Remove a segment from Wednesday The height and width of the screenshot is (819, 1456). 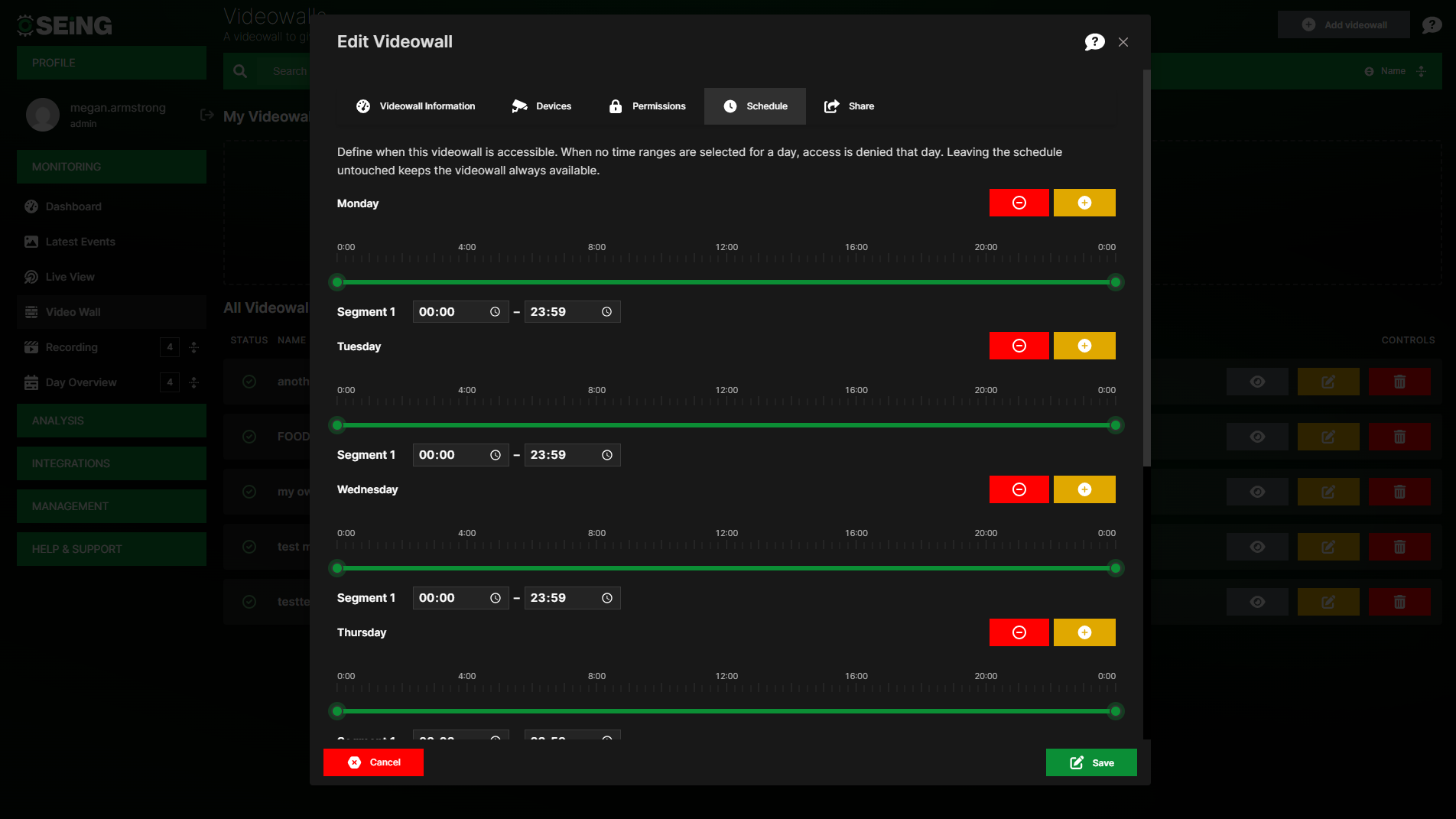pos(1019,489)
